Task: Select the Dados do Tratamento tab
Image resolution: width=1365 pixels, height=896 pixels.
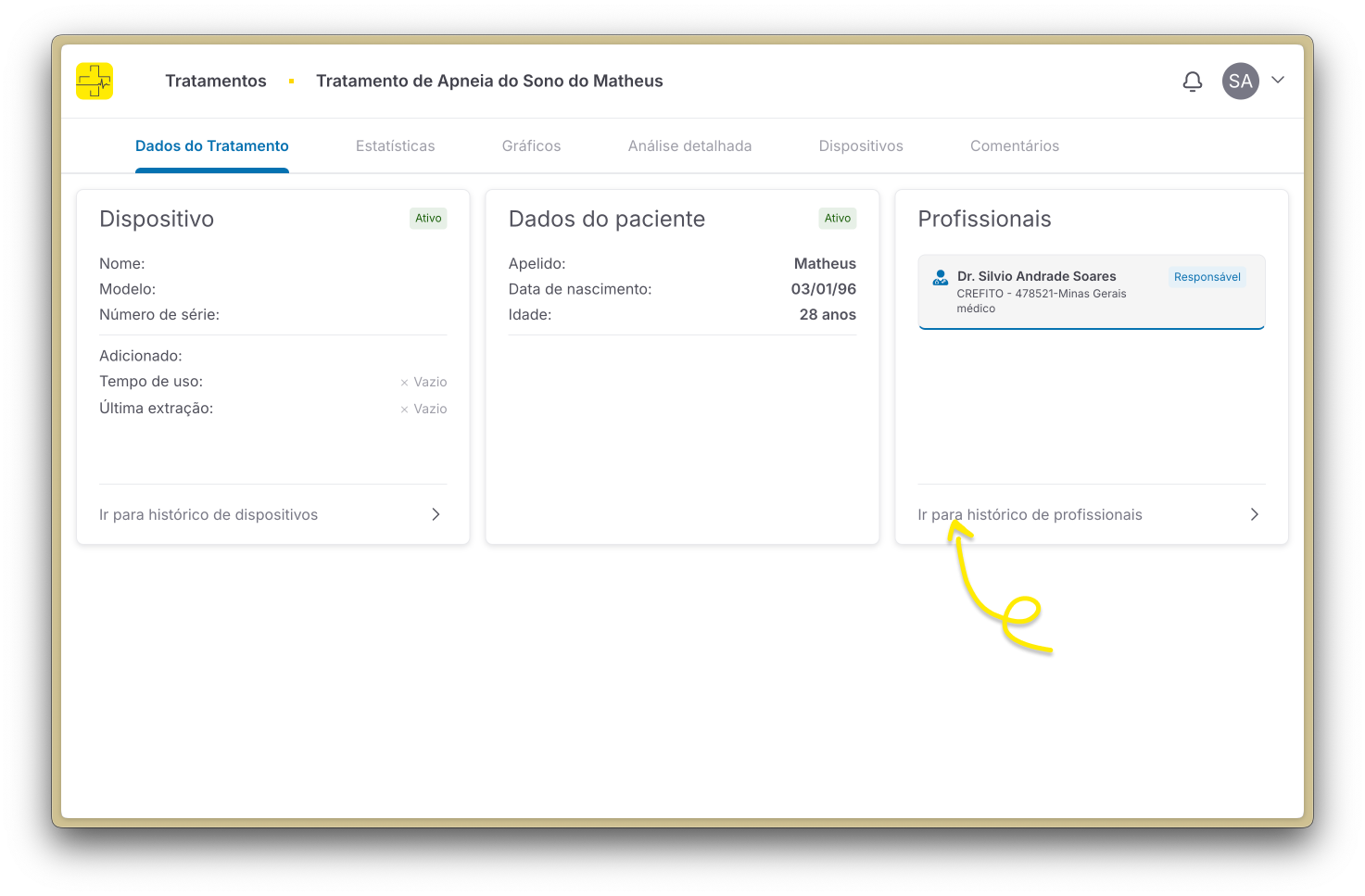Action: pos(212,146)
